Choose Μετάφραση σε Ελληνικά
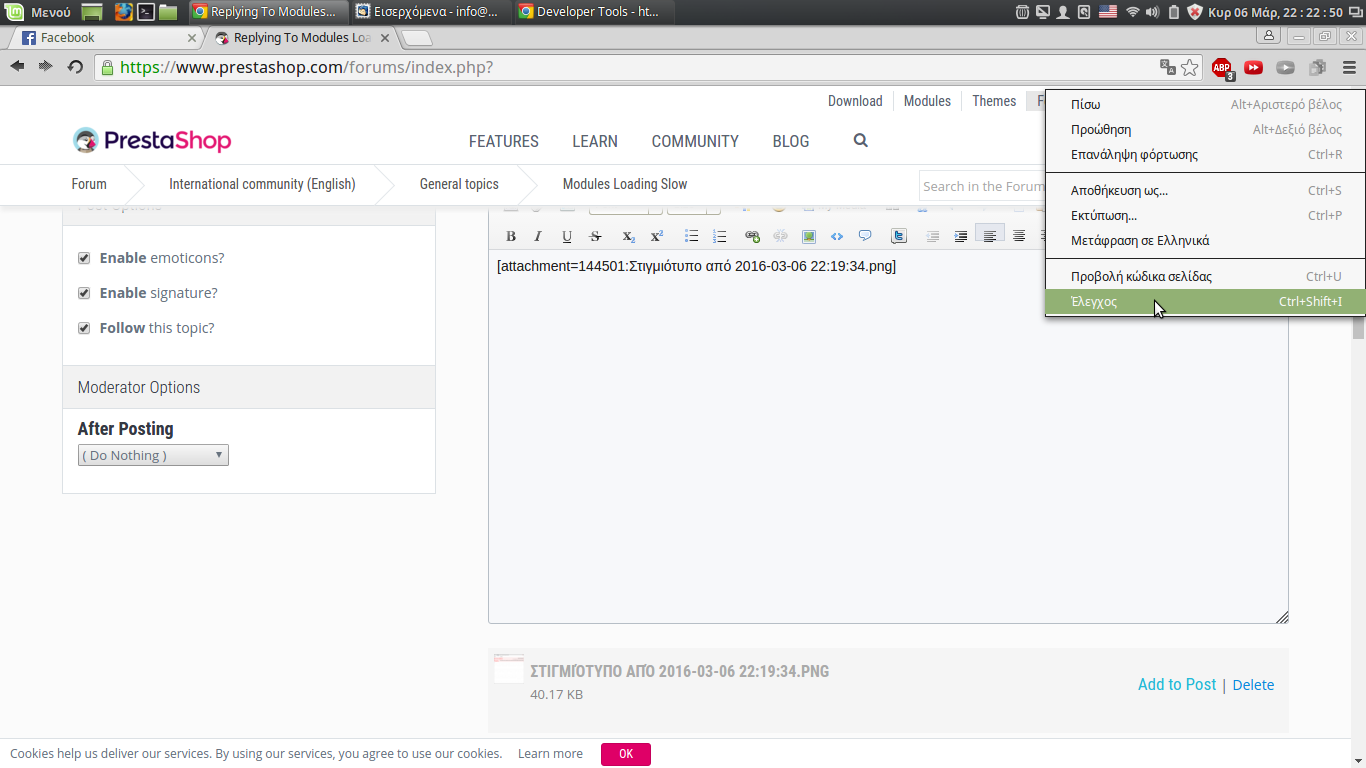 1205,240
